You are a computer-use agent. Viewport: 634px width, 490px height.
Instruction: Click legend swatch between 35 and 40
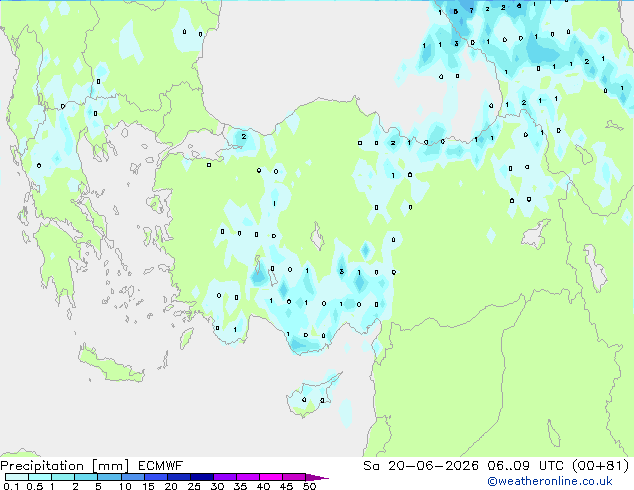pos(247,477)
